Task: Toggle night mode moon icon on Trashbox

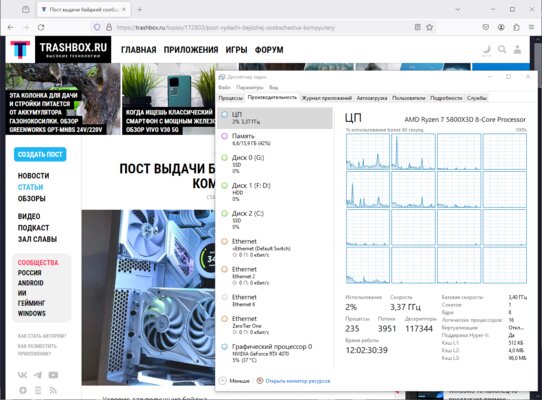Action: (487, 50)
